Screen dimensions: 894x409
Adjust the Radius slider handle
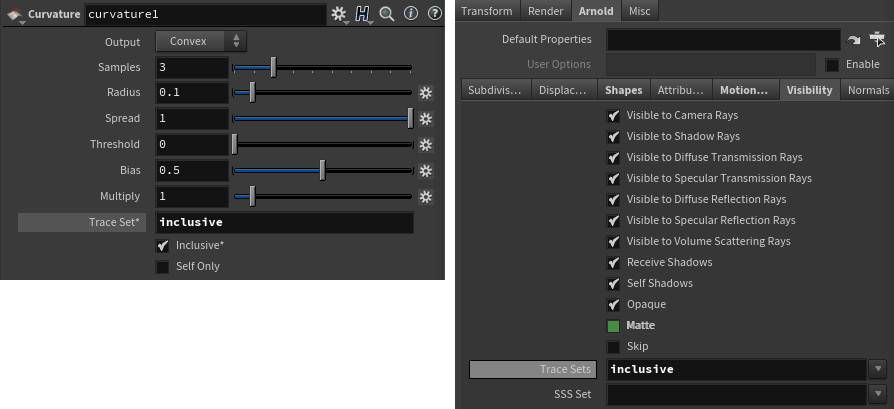click(252, 92)
